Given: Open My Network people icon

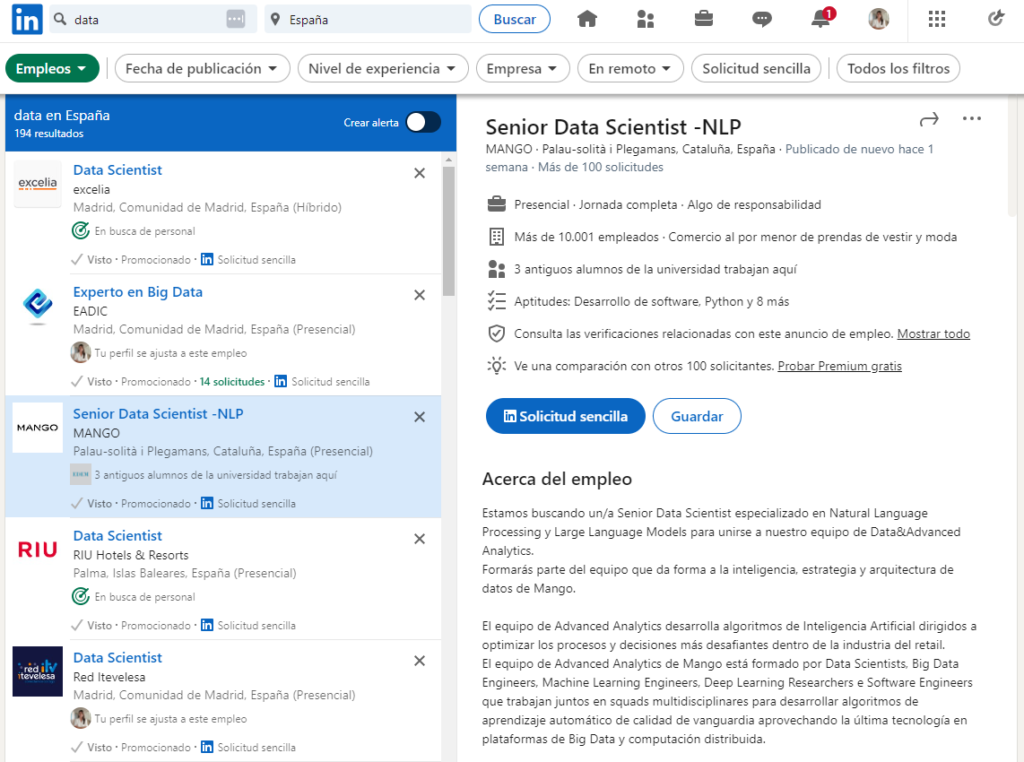Looking at the screenshot, I should point(645,19).
